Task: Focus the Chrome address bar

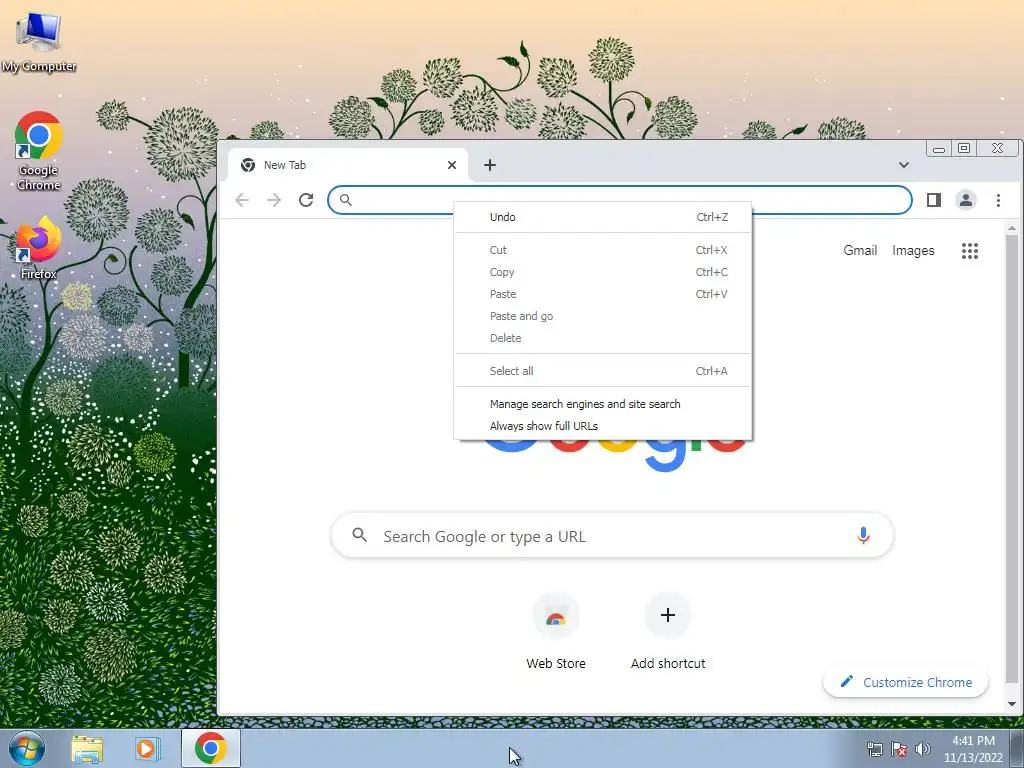Action: pyautogui.click(x=619, y=200)
